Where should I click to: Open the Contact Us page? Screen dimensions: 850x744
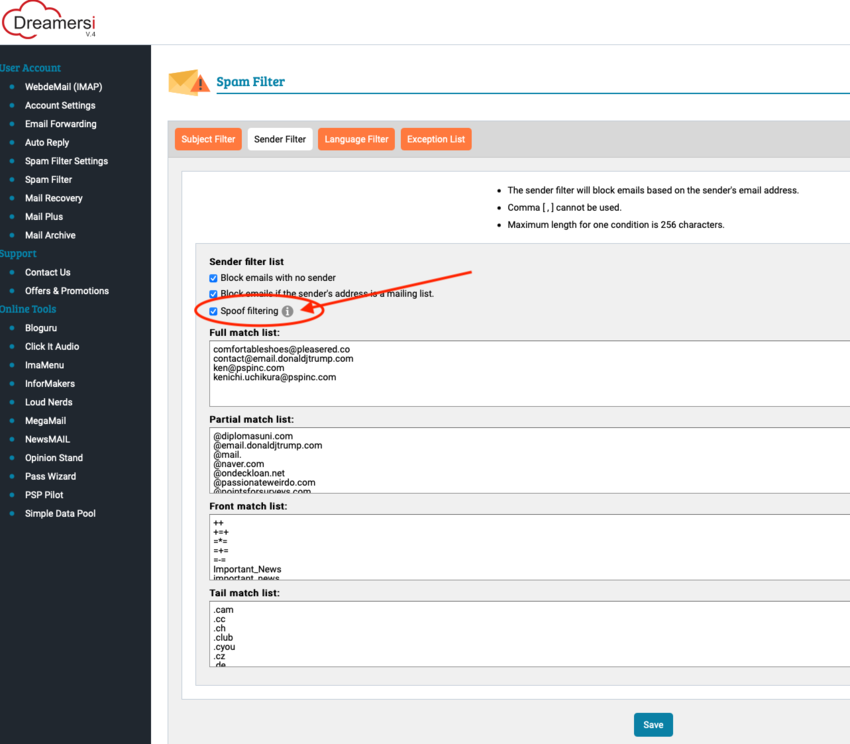[48, 272]
